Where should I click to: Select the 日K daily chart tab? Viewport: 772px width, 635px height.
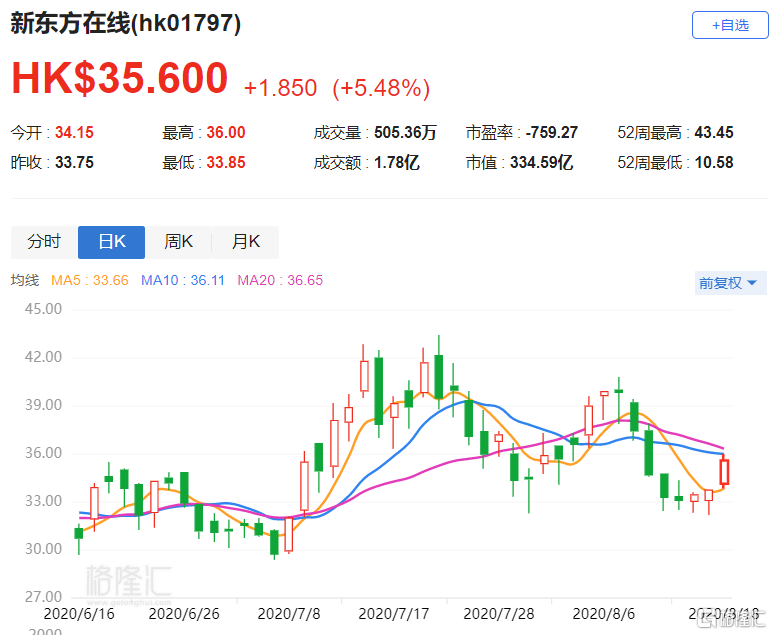111,242
